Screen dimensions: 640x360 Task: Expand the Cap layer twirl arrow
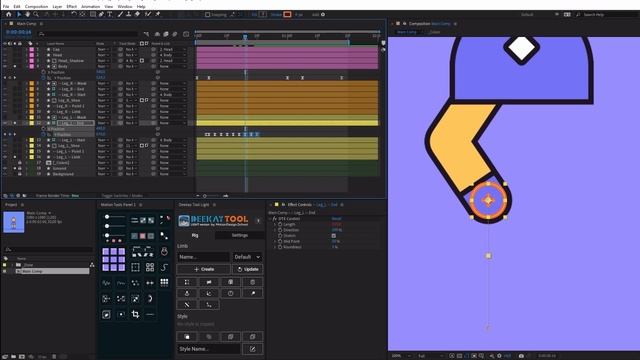point(27,49)
